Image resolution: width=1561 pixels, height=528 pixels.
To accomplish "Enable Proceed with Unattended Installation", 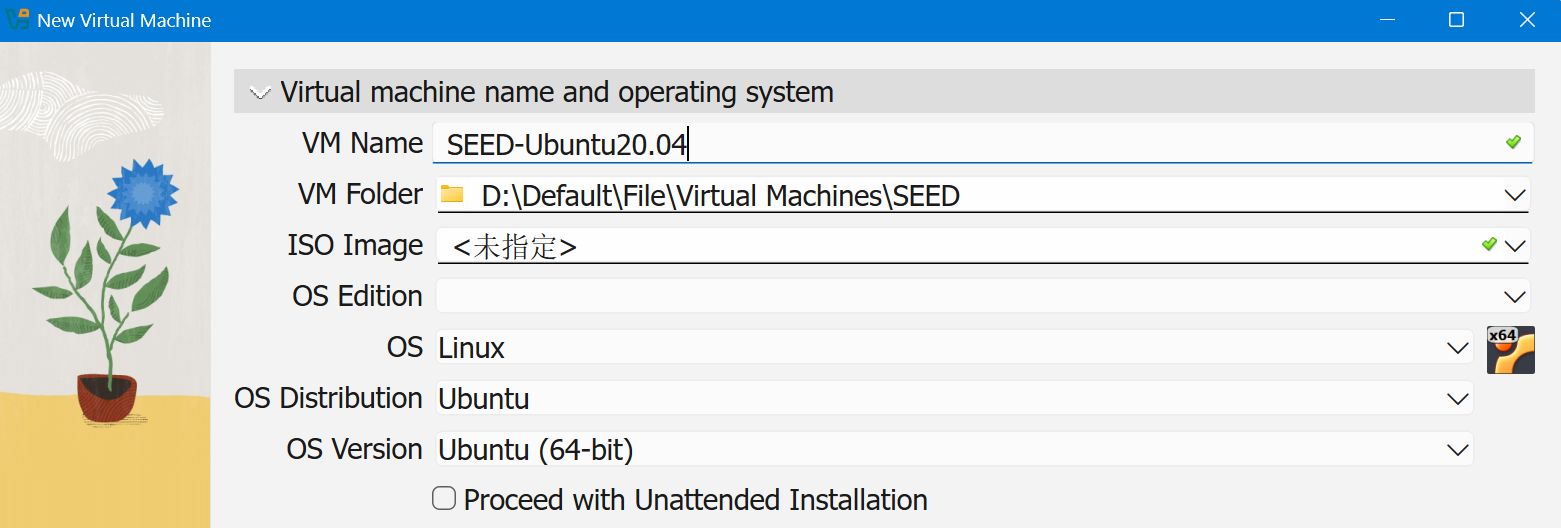I will click(x=444, y=498).
